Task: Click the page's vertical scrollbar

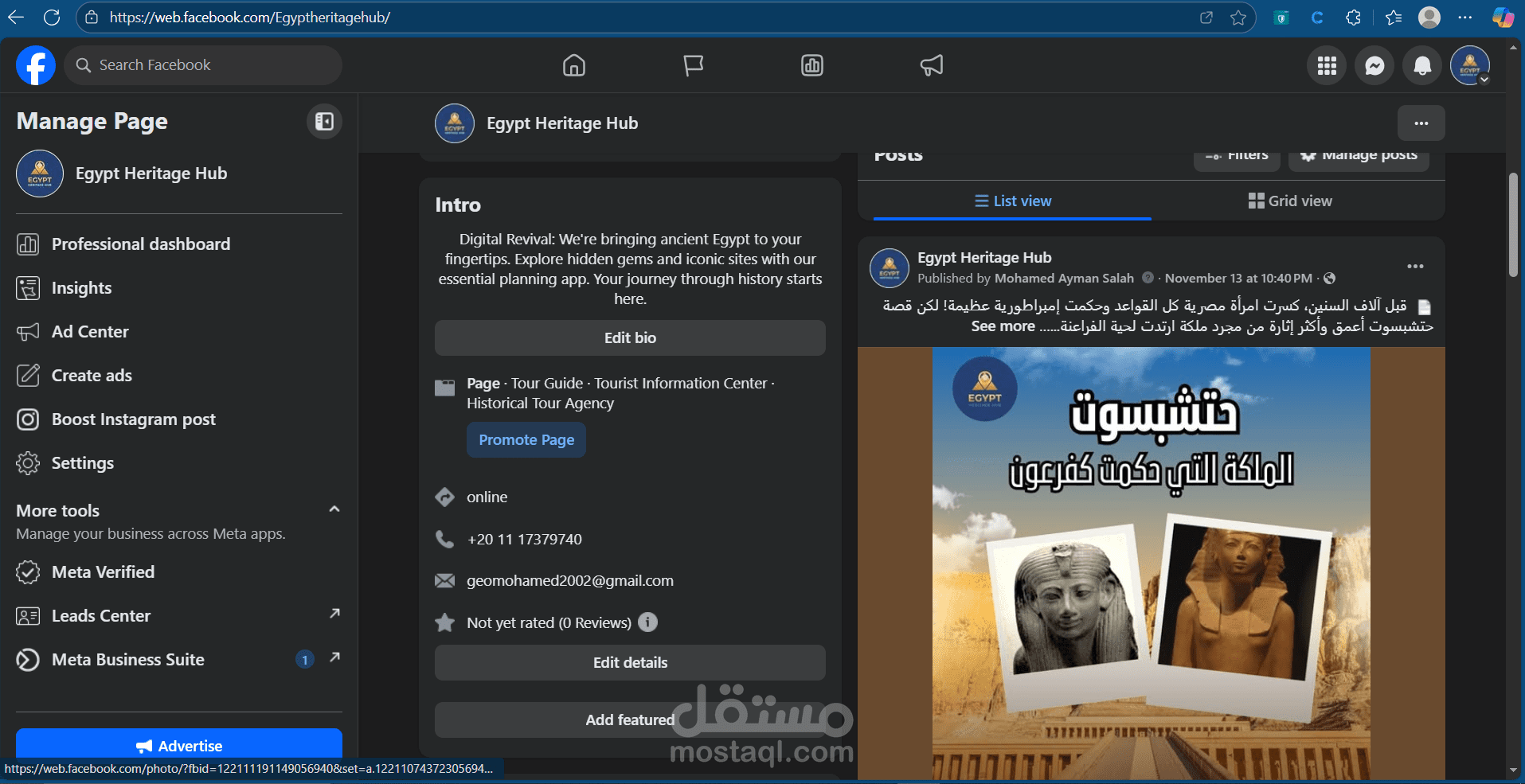Action: click(x=1513, y=225)
